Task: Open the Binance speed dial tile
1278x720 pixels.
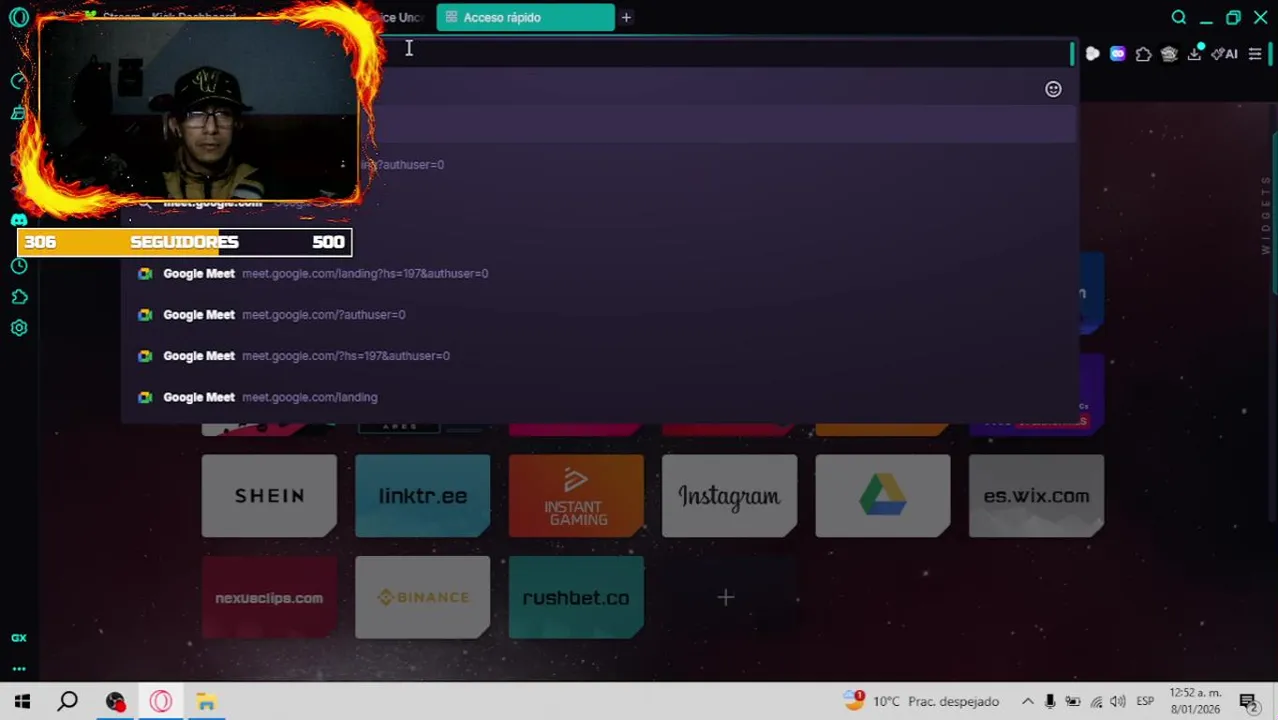Action: (x=423, y=598)
